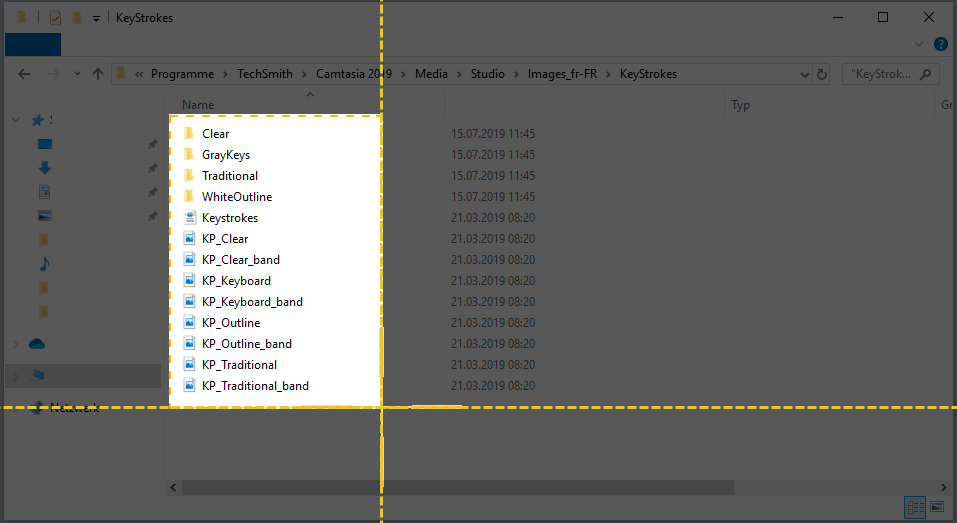
Task: Open the GrayKeys folder
Action: pos(217,154)
